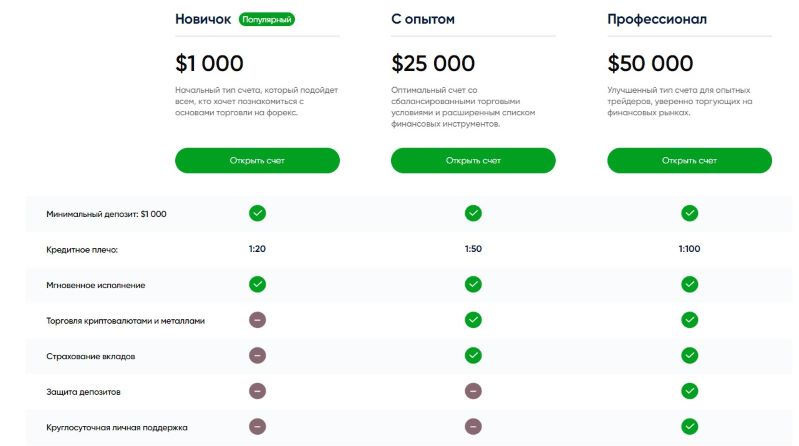Open account for С опытом plan
Image resolution: width=799 pixels, height=446 pixels.
pyautogui.click(x=473, y=160)
